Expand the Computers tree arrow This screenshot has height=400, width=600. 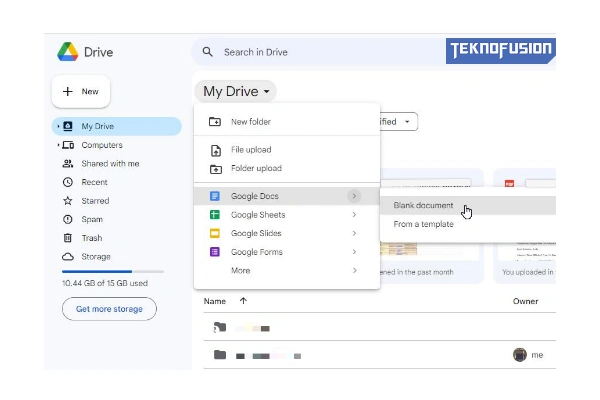click(x=58, y=145)
